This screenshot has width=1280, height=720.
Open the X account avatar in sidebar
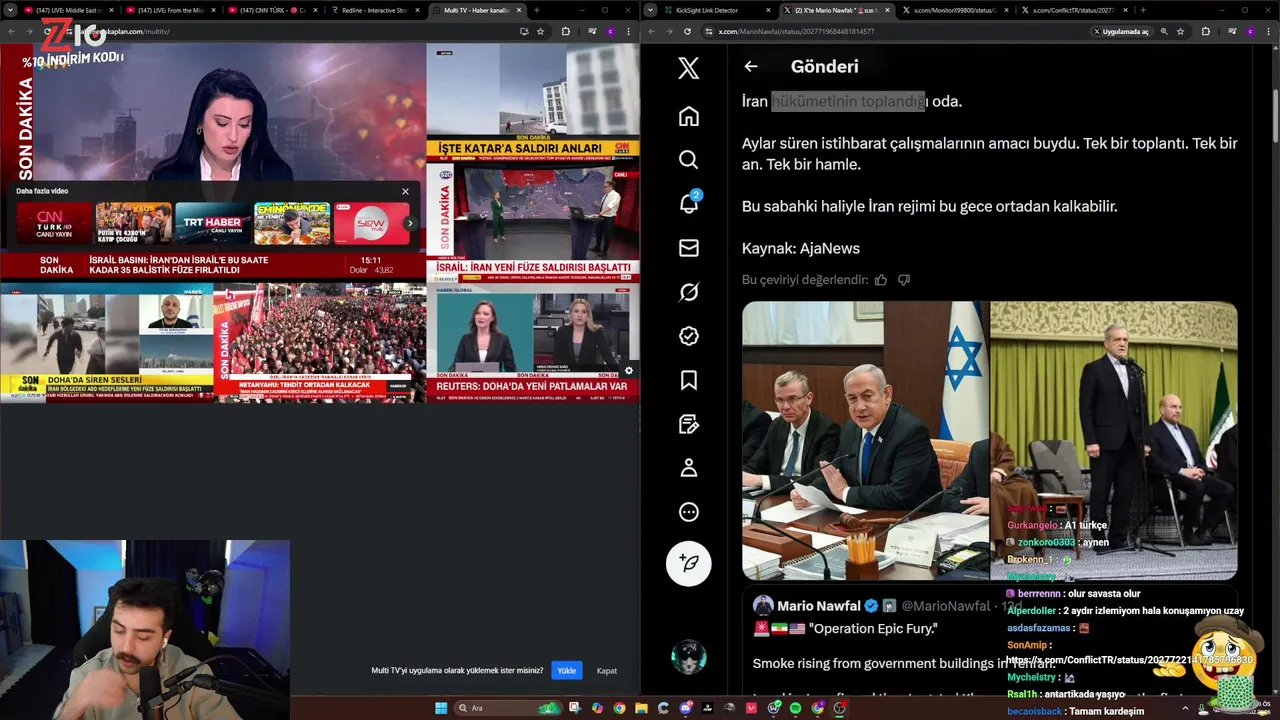[688, 657]
